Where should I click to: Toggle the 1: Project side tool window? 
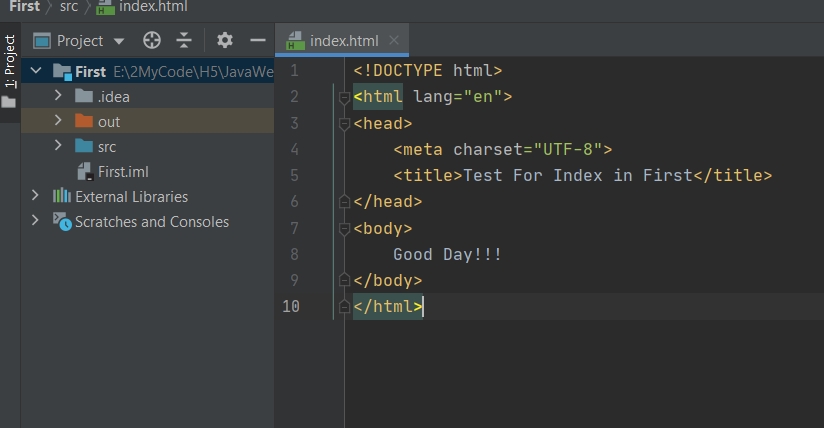(x=10, y=72)
